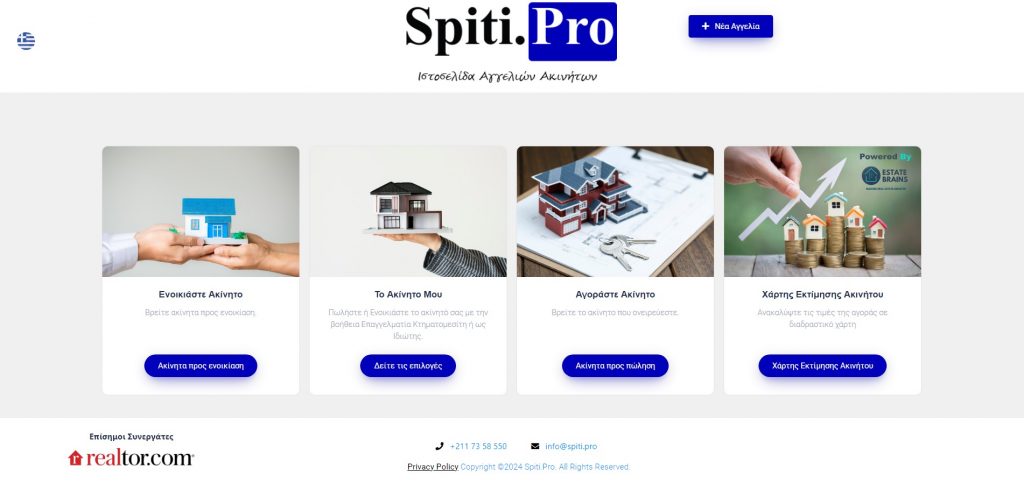Click the house-in-hands rent image
The height and width of the screenshot is (497, 1024).
(200, 212)
